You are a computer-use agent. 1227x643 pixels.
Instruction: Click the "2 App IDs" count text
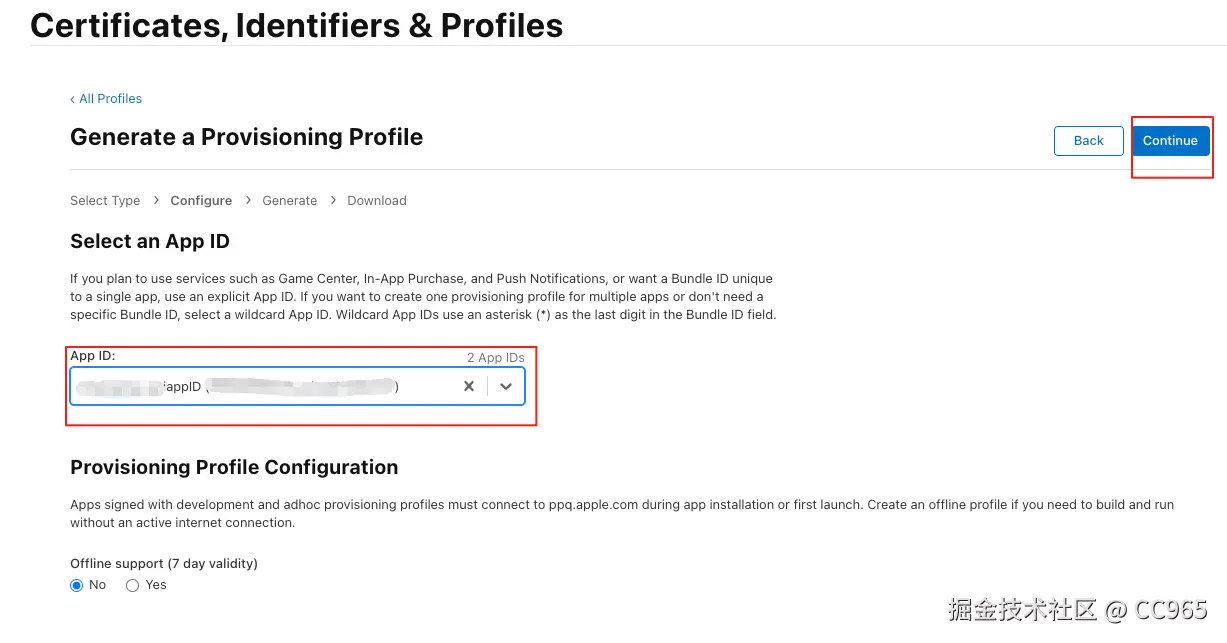(495, 357)
